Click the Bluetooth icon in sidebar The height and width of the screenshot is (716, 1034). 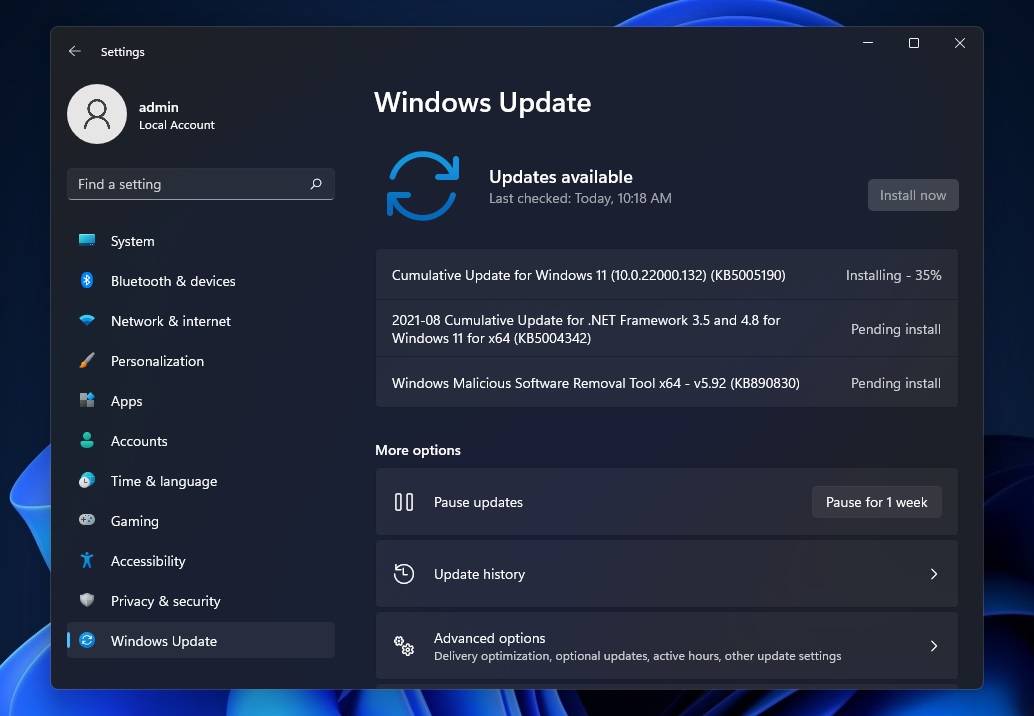pyautogui.click(x=87, y=280)
